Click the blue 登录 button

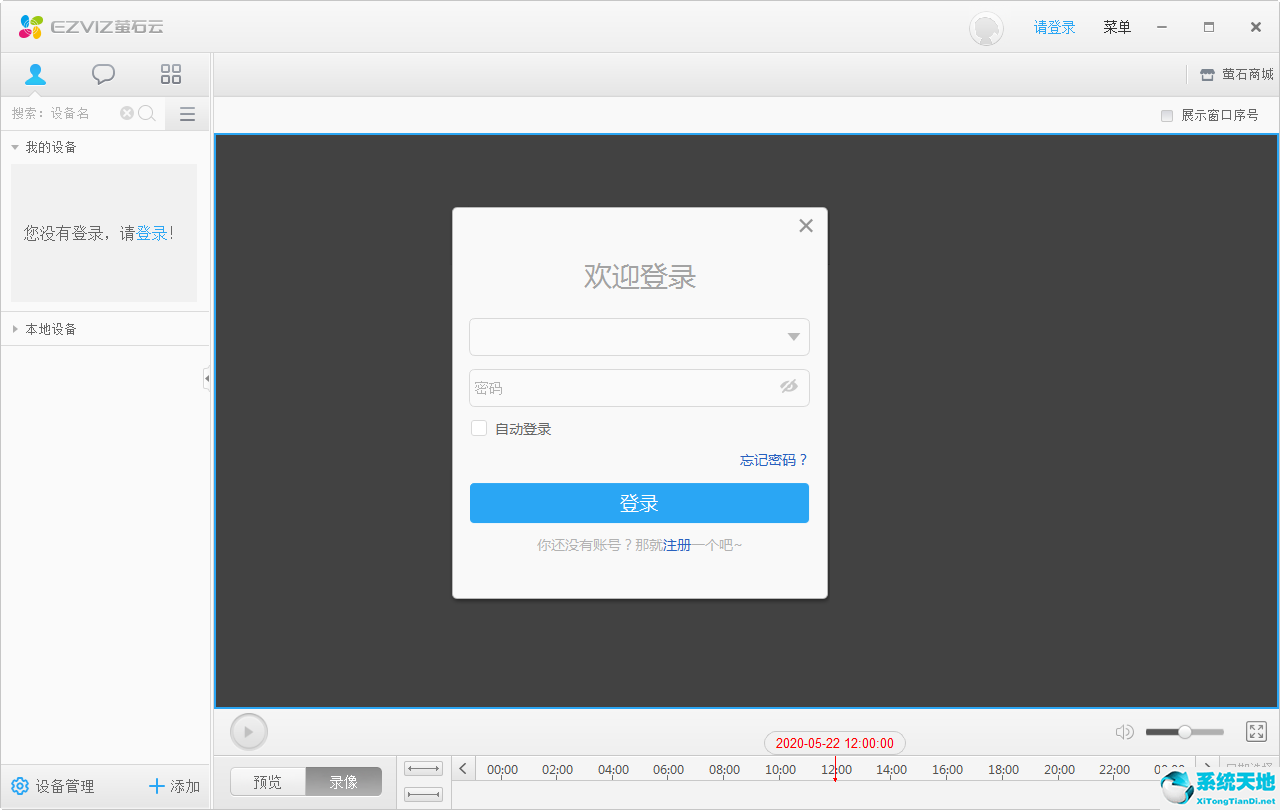(x=639, y=503)
